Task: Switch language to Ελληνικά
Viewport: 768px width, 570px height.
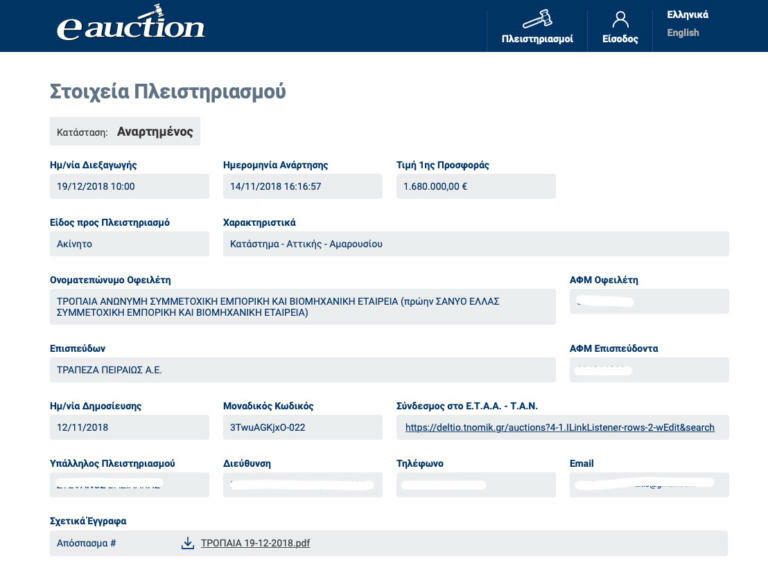Action: click(687, 14)
